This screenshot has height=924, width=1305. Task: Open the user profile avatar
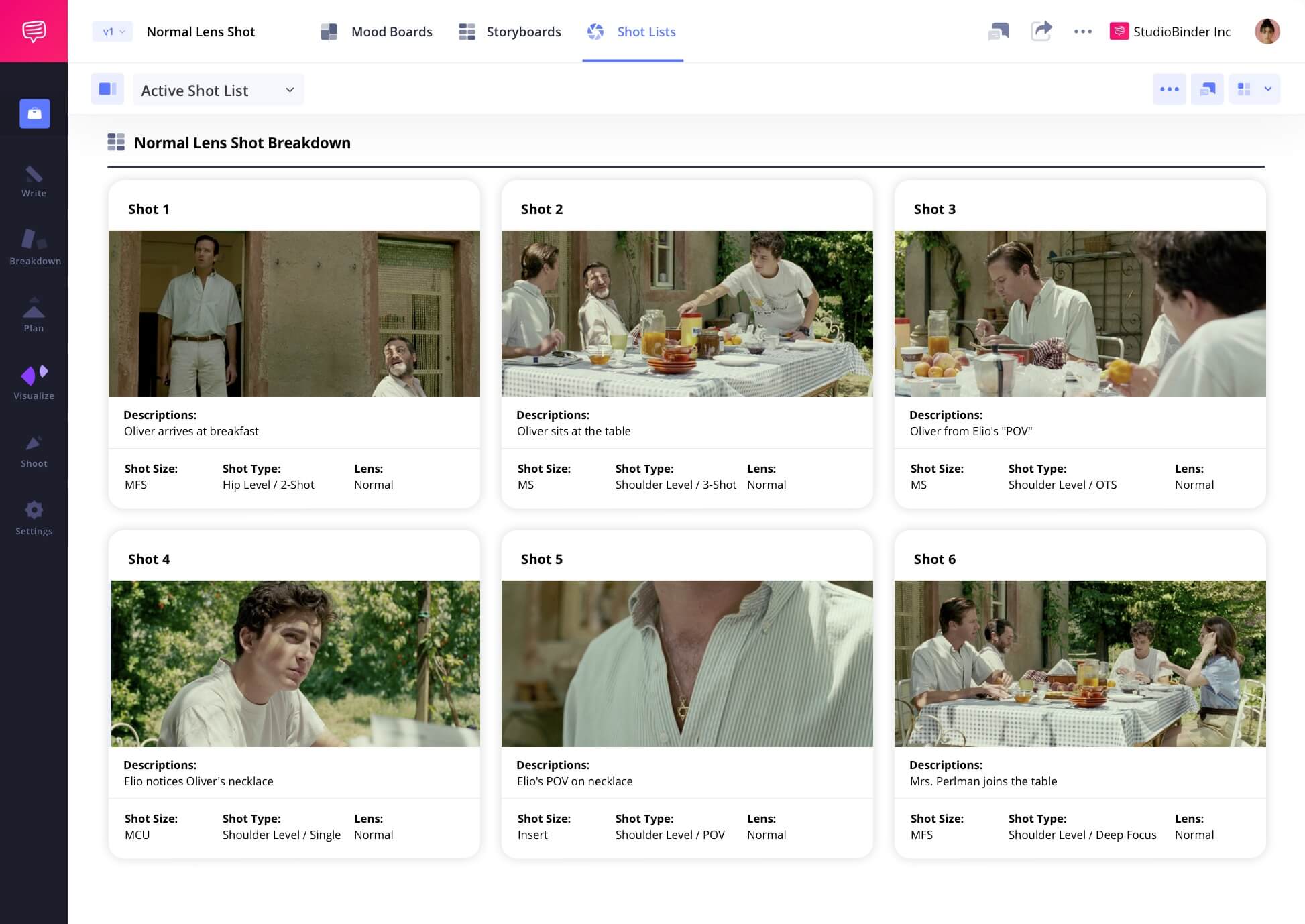1267,32
